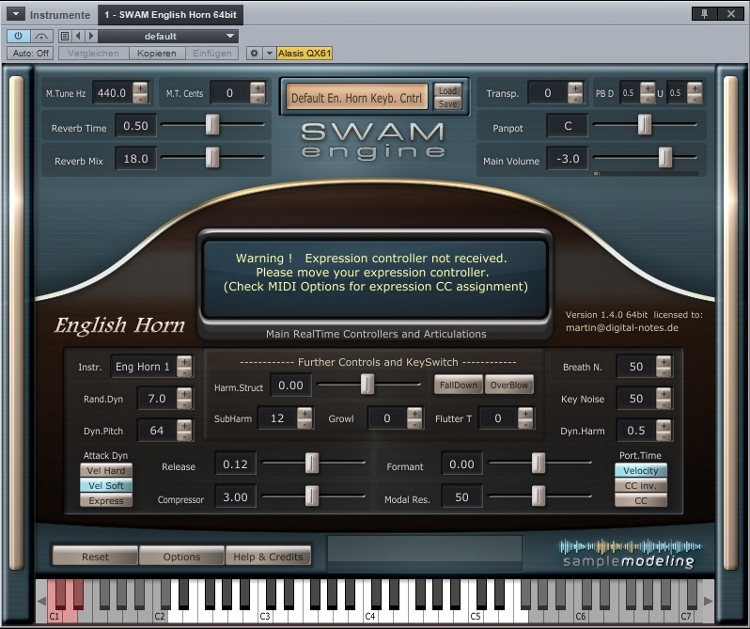The width and height of the screenshot is (750, 629).
Task: Click the C4 key on virtual keyboard
Action: click(371, 614)
